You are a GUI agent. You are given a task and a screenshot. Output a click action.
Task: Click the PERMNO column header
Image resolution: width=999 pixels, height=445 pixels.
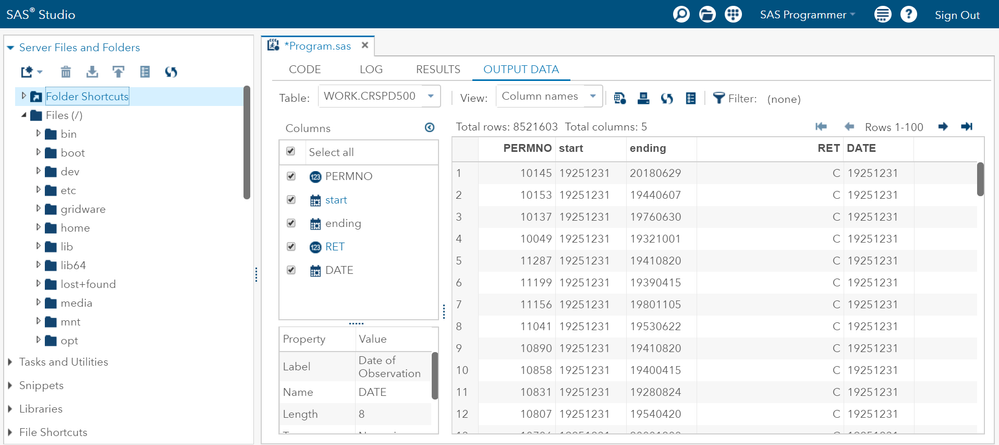[517, 149]
